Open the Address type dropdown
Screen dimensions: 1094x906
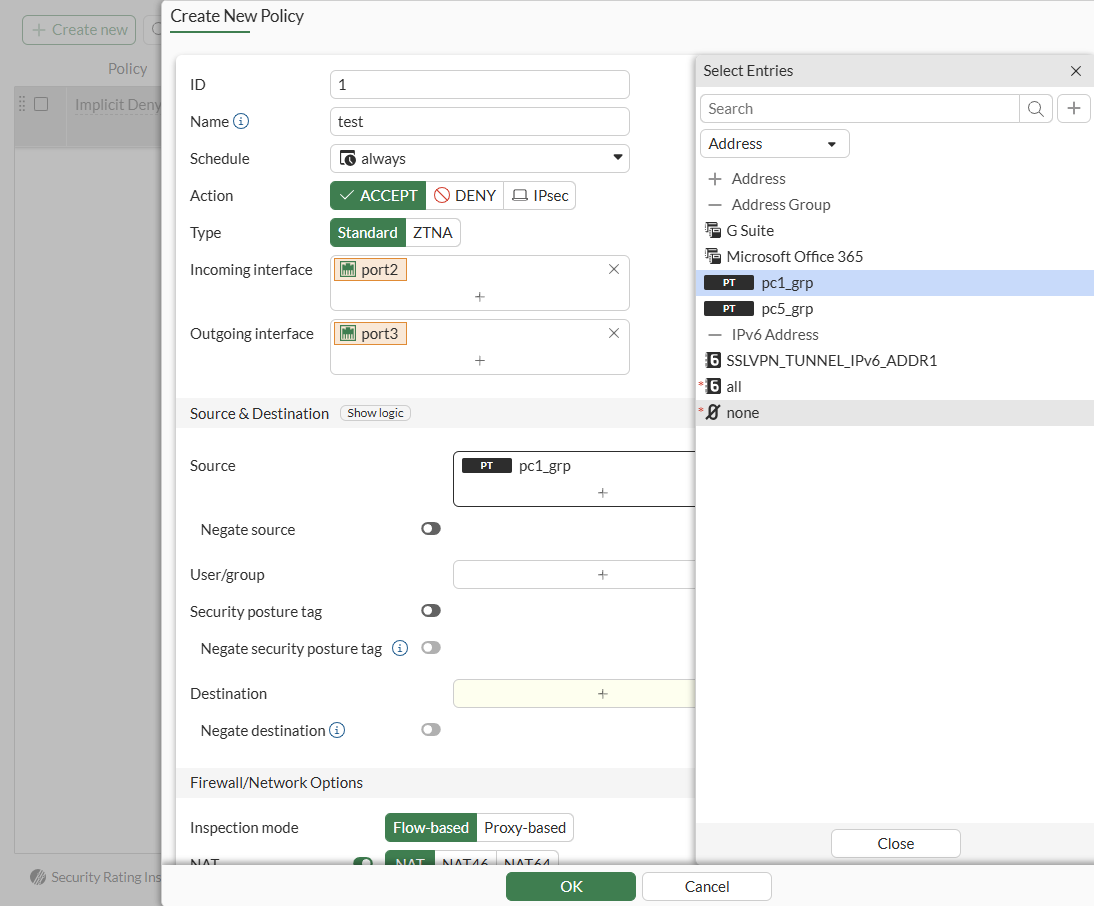(x=774, y=144)
